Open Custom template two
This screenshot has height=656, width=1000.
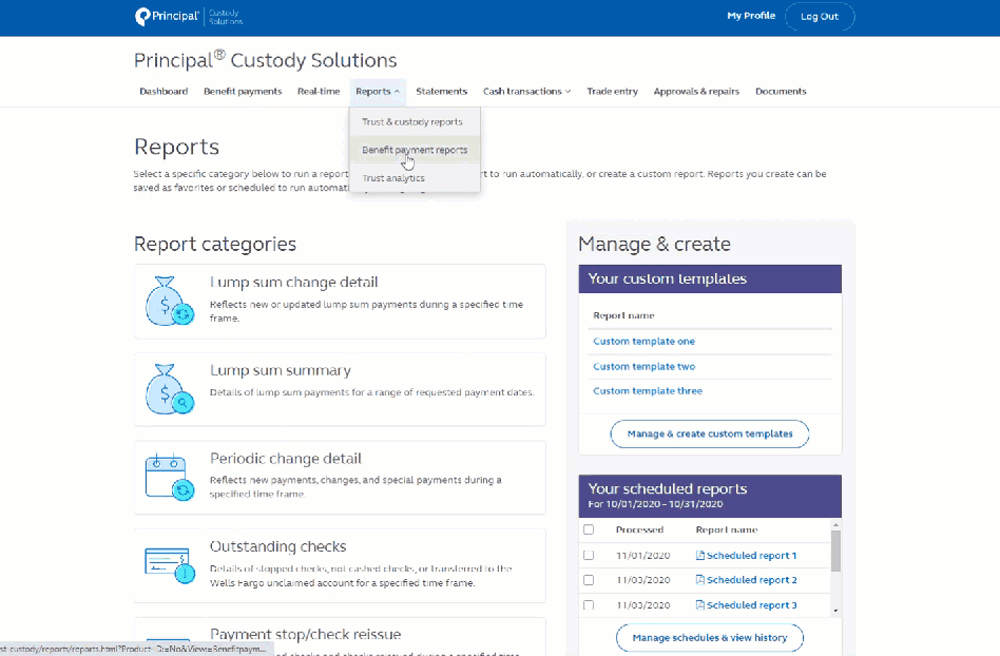(644, 366)
